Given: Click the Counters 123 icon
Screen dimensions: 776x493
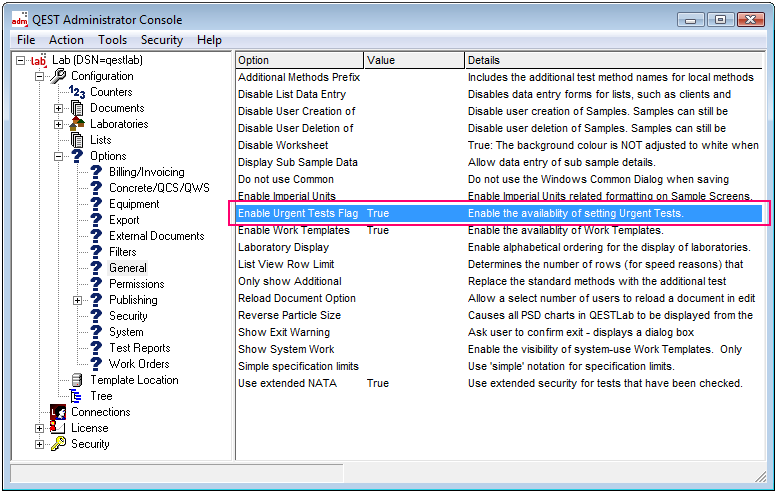Looking at the screenshot, I should pos(77,92).
